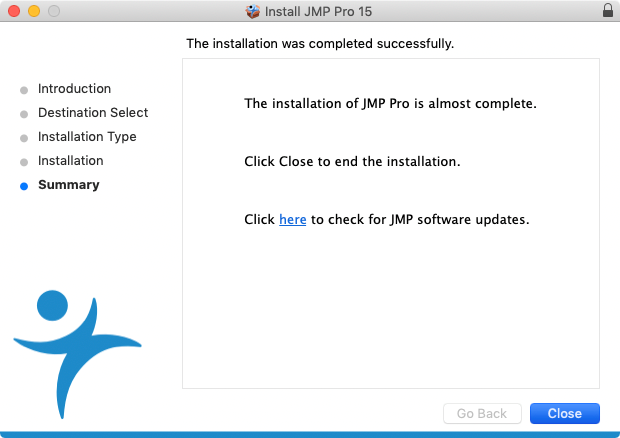The height and width of the screenshot is (438, 620).
Task: Click the yellow minimize window button
Action: [34, 11]
